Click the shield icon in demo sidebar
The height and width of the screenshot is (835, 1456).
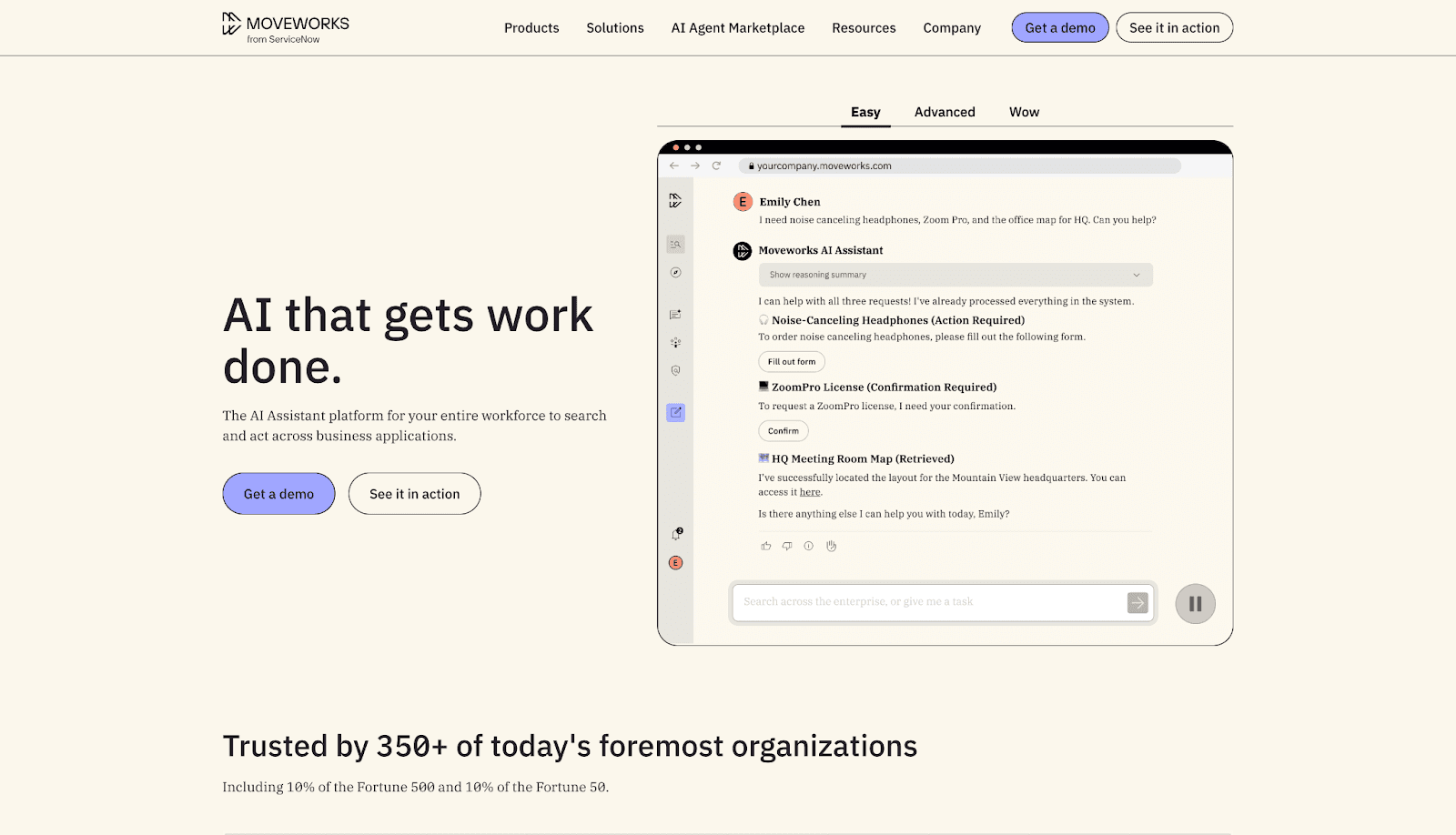tap(675, 370)
